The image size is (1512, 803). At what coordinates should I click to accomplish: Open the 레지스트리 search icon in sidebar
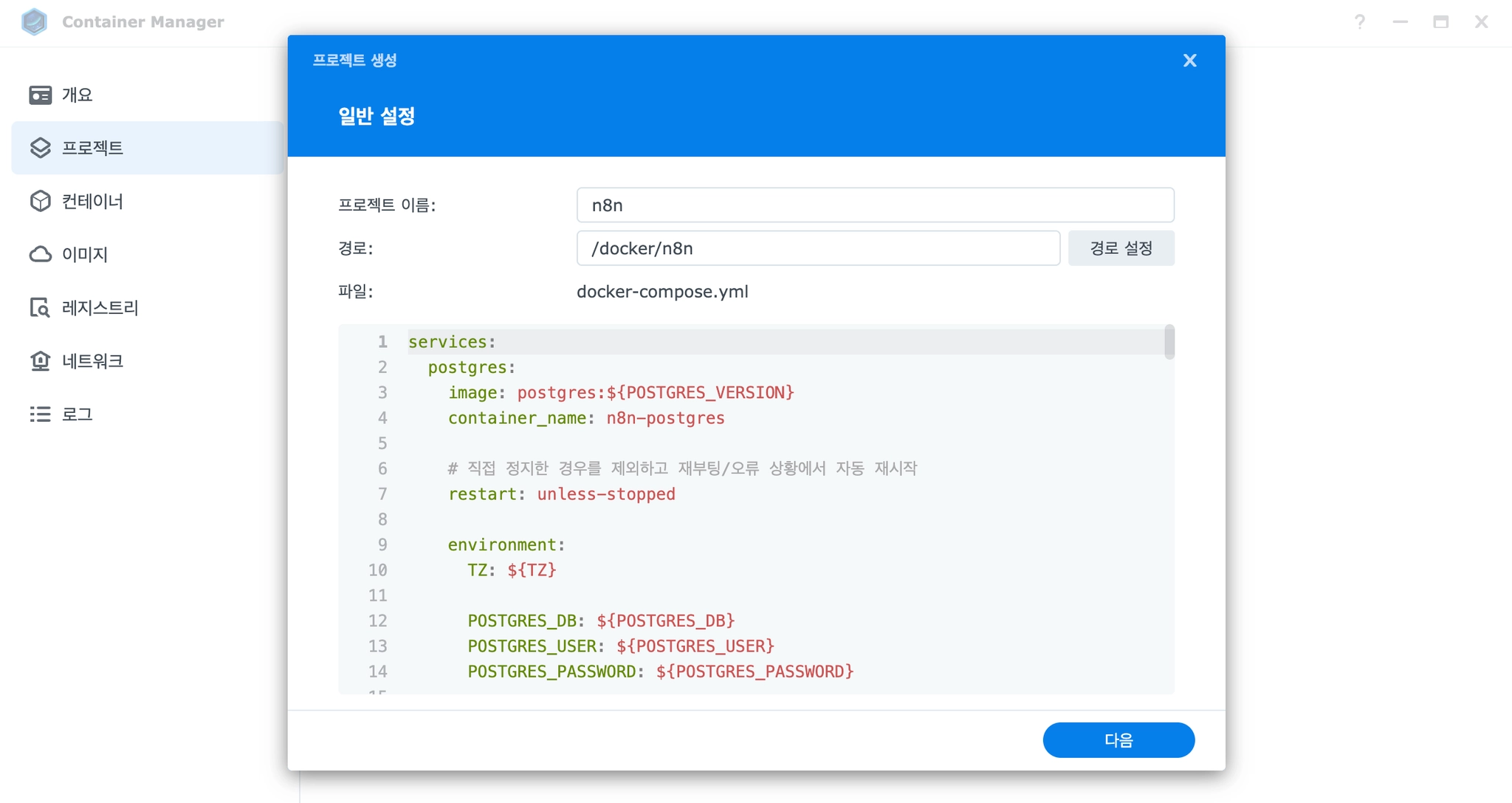coord(41,307)
